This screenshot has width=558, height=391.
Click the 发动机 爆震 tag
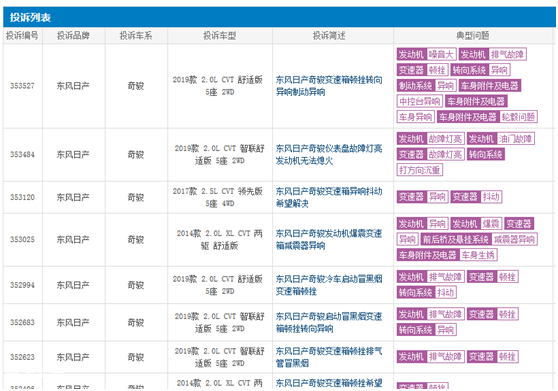click(476, 223)
